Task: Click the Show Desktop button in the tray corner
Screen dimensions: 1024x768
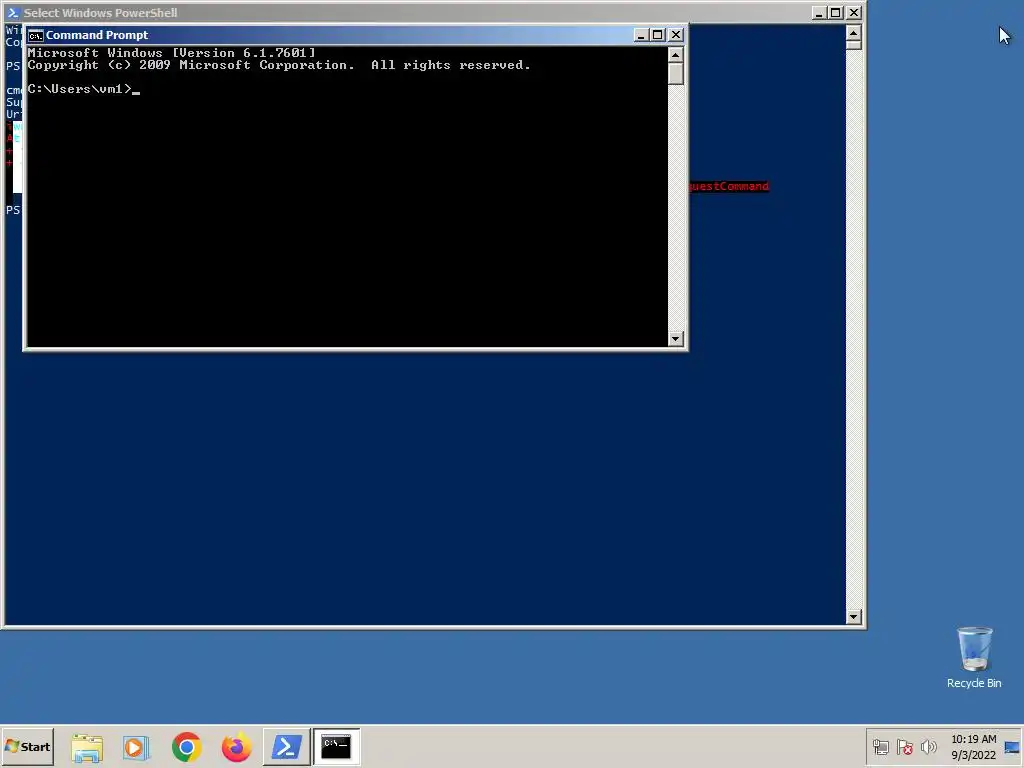Action: [1012, 747]
